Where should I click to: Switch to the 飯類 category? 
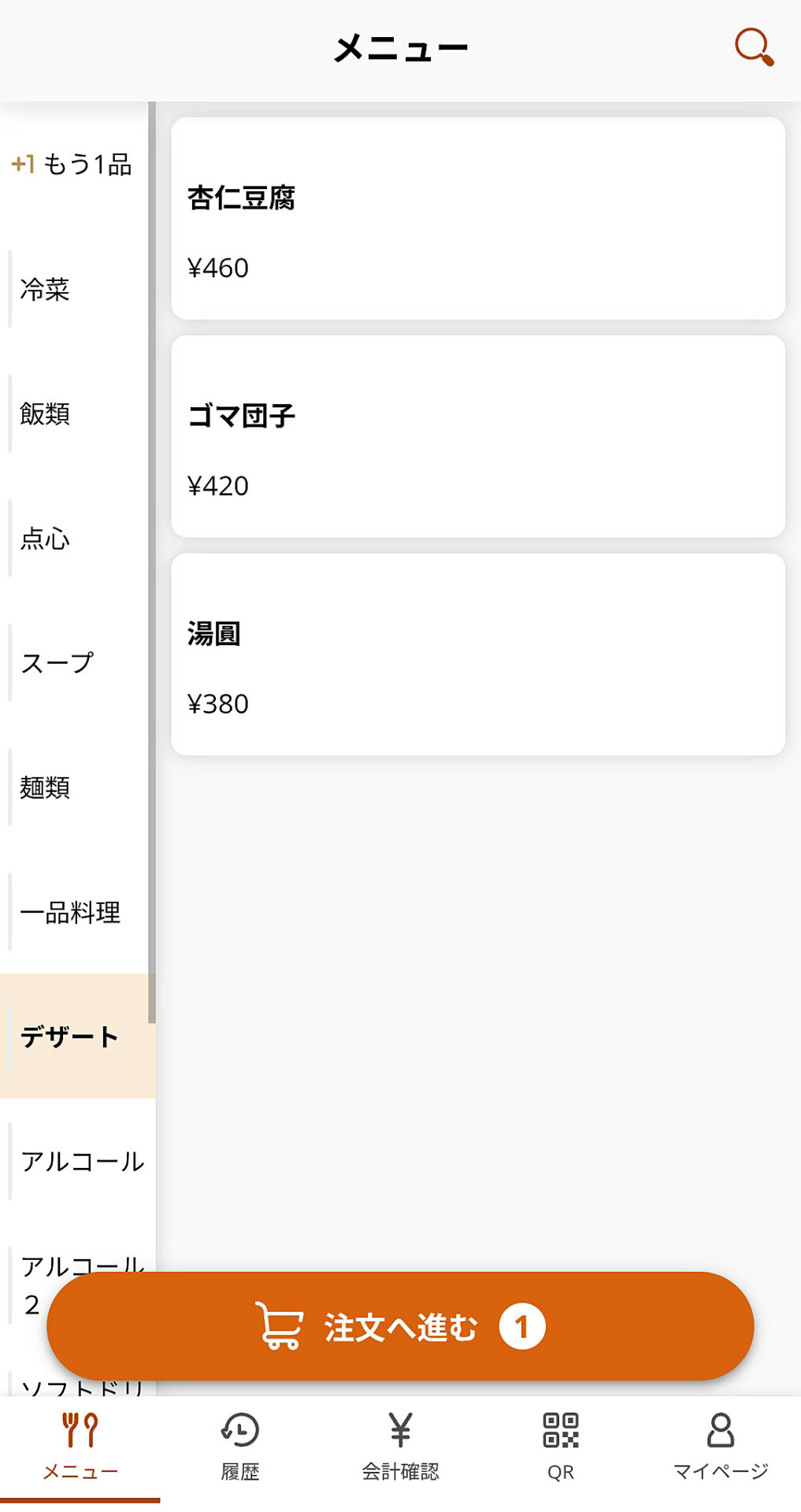point(46,413)
